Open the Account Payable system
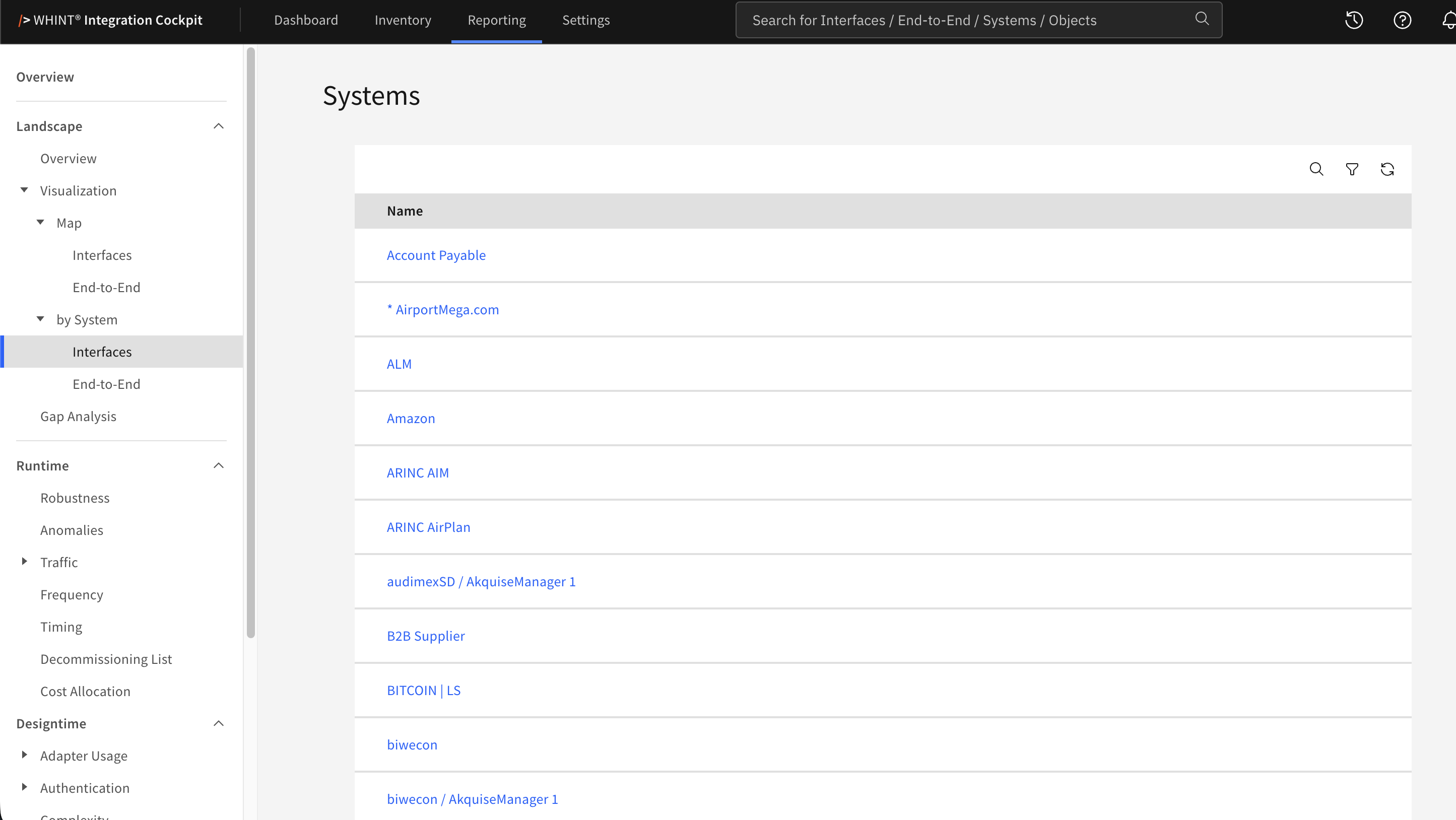This screenshot has height=820, width=1456. (x=436, y=255)
